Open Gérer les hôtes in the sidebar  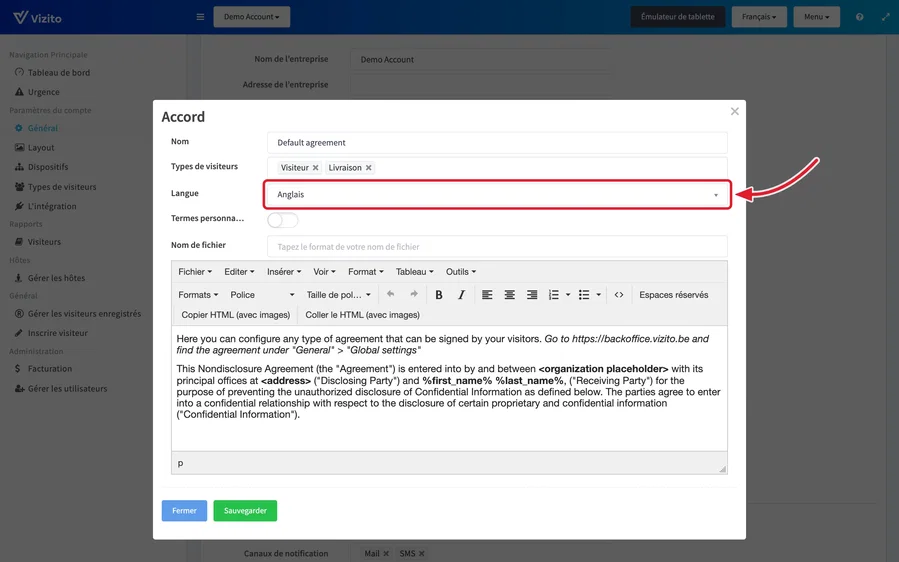tap(50, 278)
